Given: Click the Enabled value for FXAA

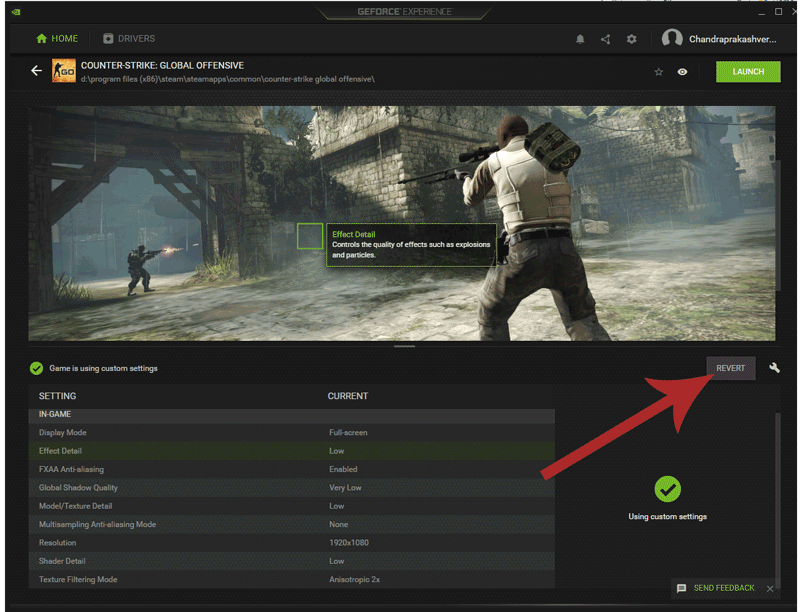Looking at the screenshot, I should [x=343, y=469].
